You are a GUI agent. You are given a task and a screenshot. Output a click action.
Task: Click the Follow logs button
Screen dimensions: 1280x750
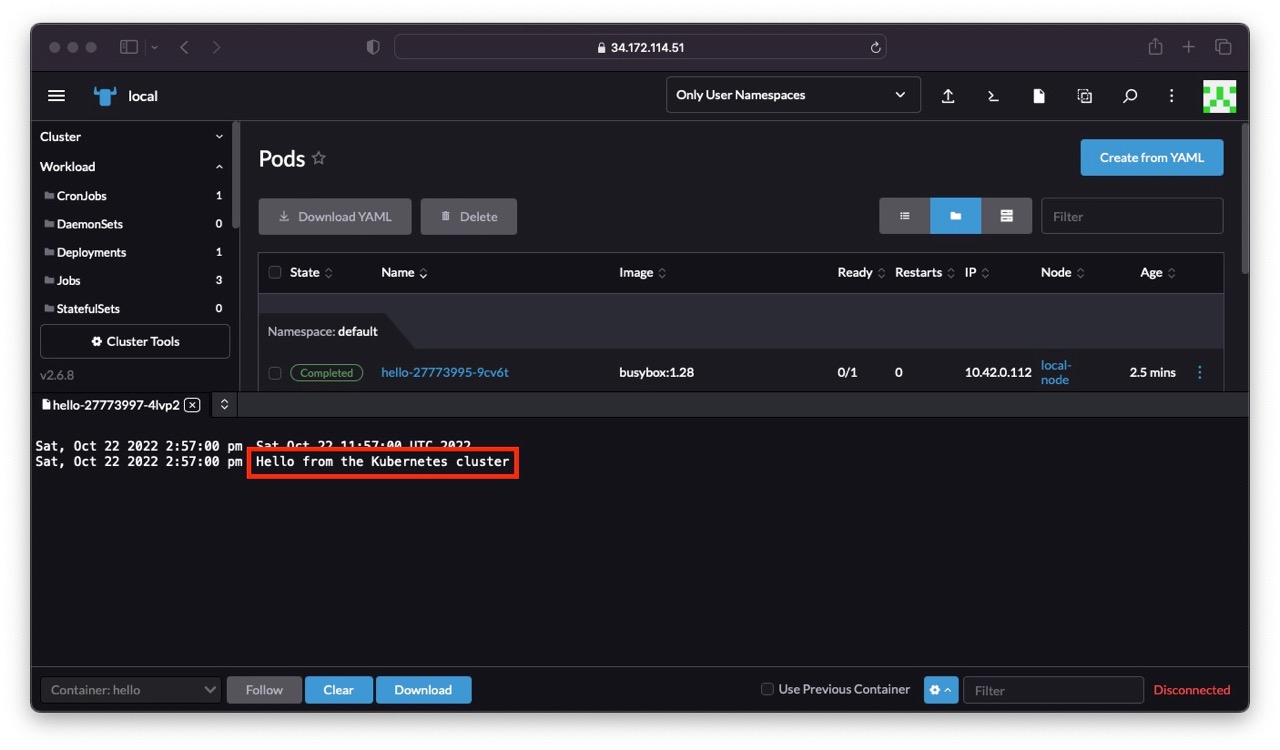coord(264,690)
